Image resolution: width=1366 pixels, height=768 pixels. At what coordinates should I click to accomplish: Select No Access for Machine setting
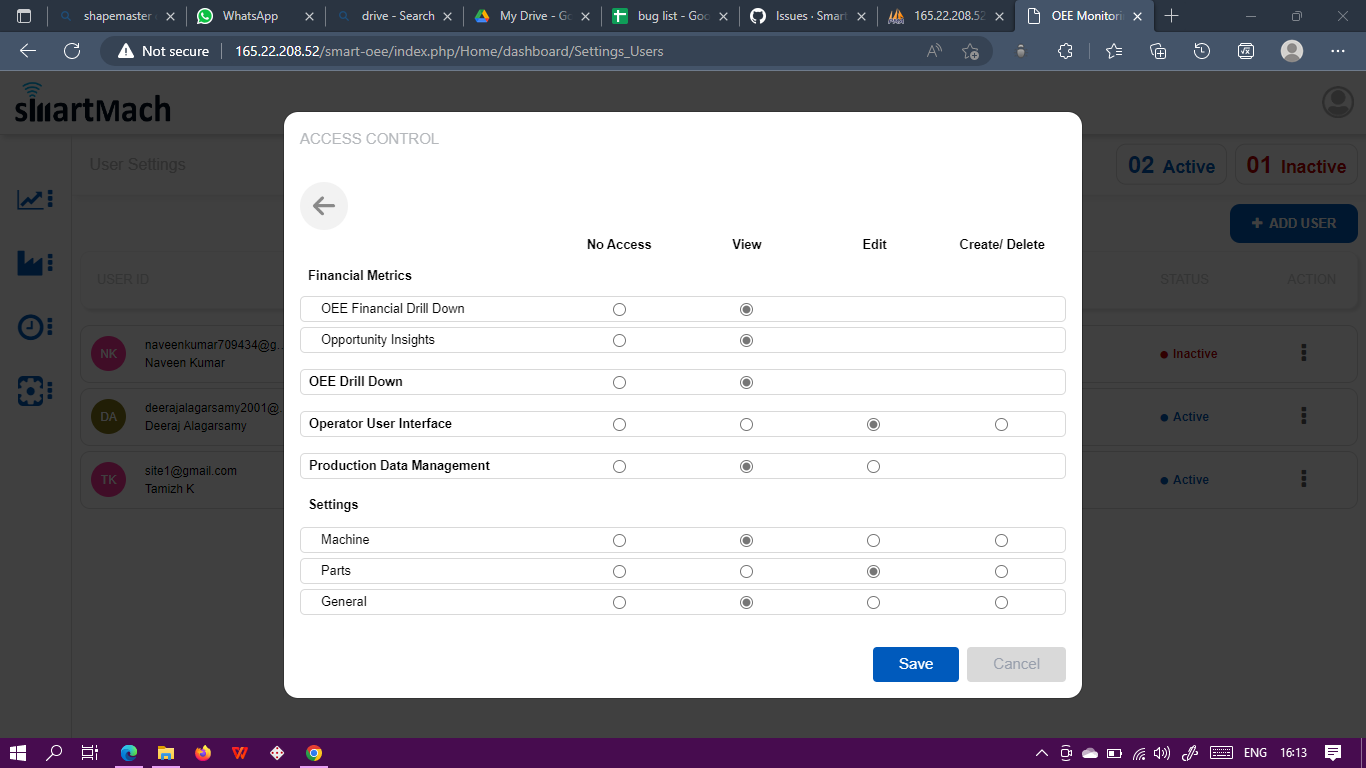pyautogui.click(x=619, y=540)
